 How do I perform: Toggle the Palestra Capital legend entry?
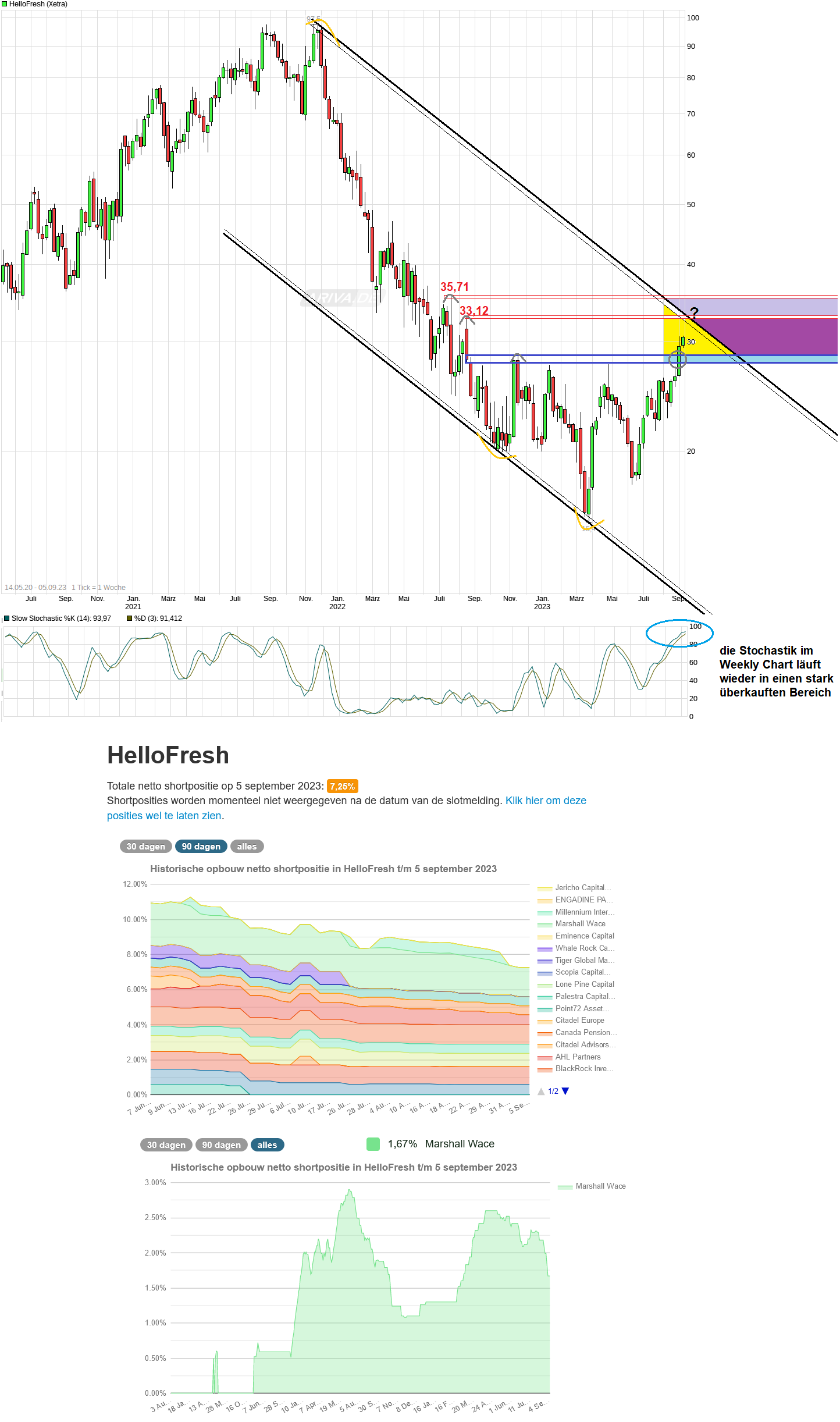(x=576, y=997)
